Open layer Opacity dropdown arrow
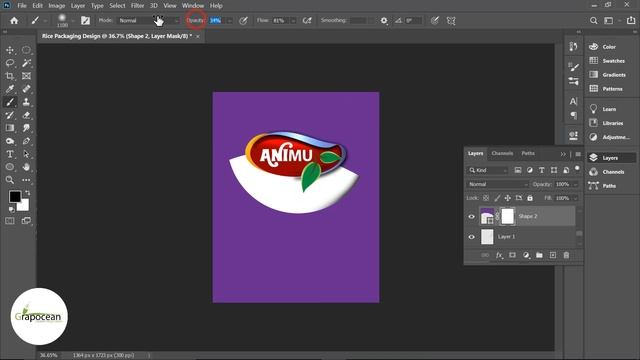 [576, 184]
